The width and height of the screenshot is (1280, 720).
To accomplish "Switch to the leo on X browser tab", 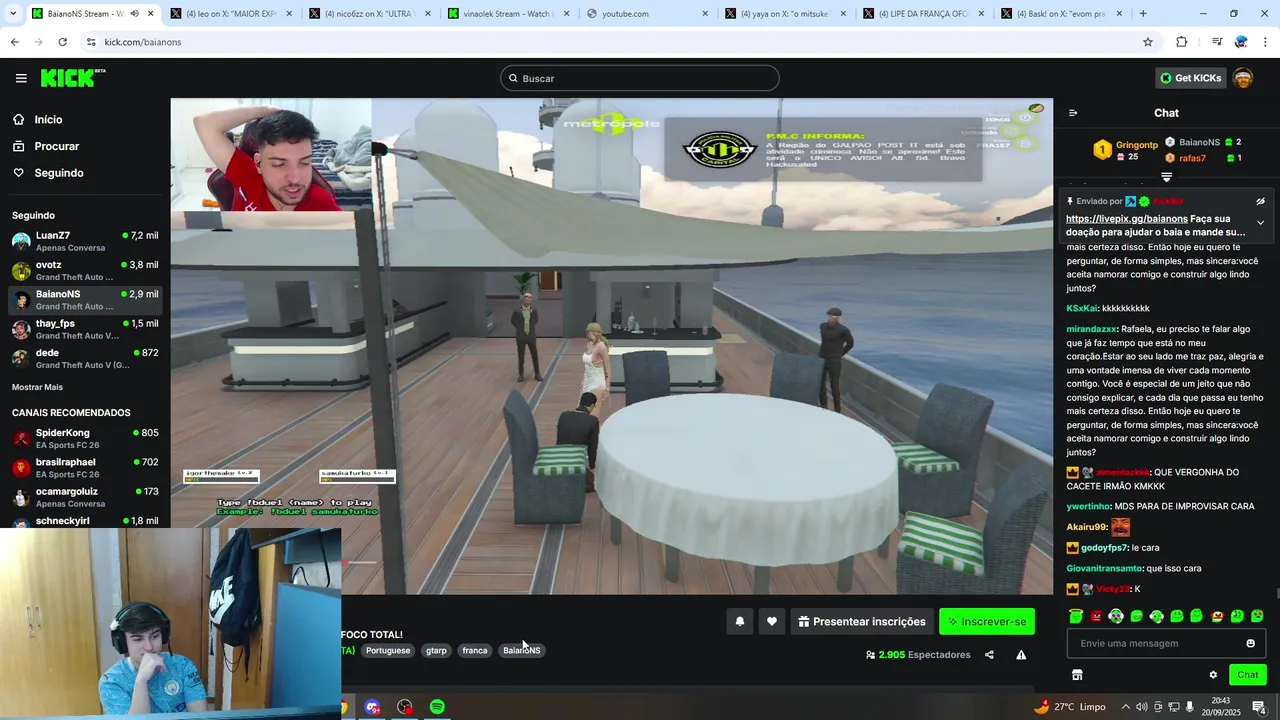I will (x=230, y=14).
